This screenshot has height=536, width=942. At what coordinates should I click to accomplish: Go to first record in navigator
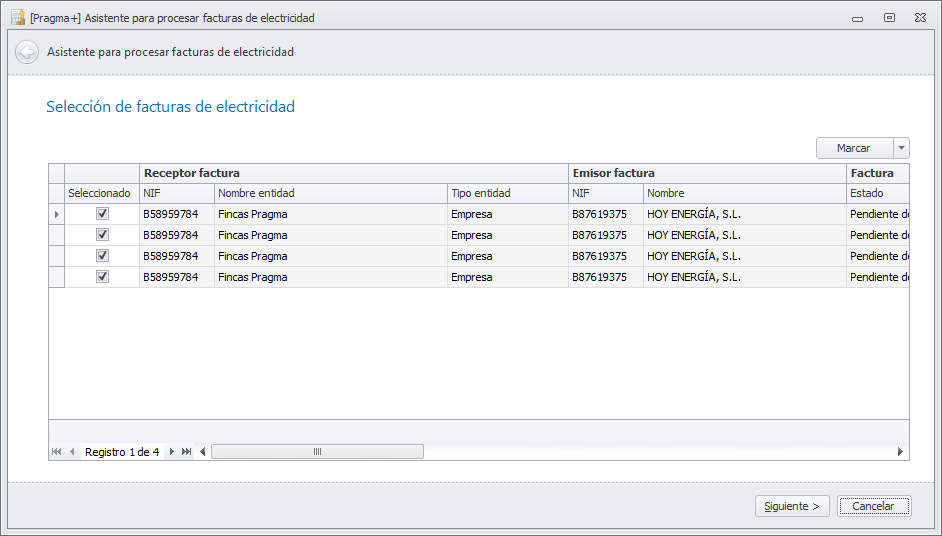57,452
